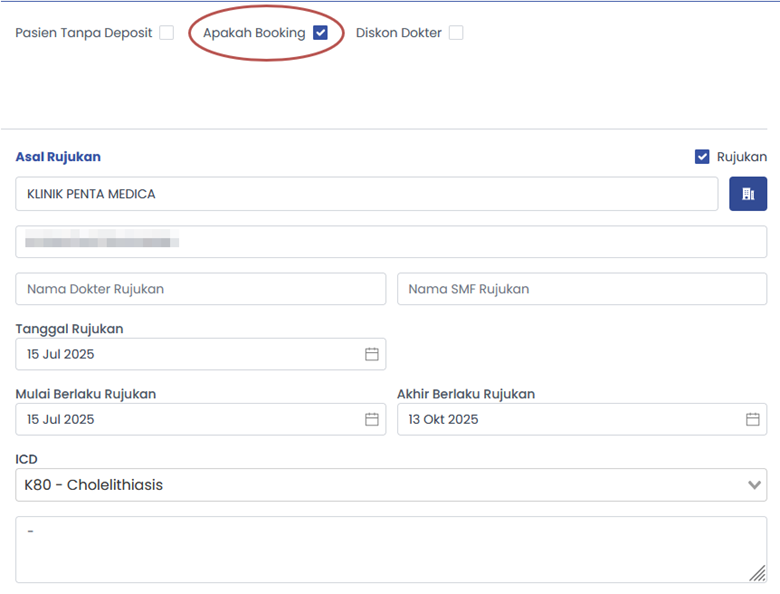Click the blurred address field below clinic name

(x=391, y=241)
